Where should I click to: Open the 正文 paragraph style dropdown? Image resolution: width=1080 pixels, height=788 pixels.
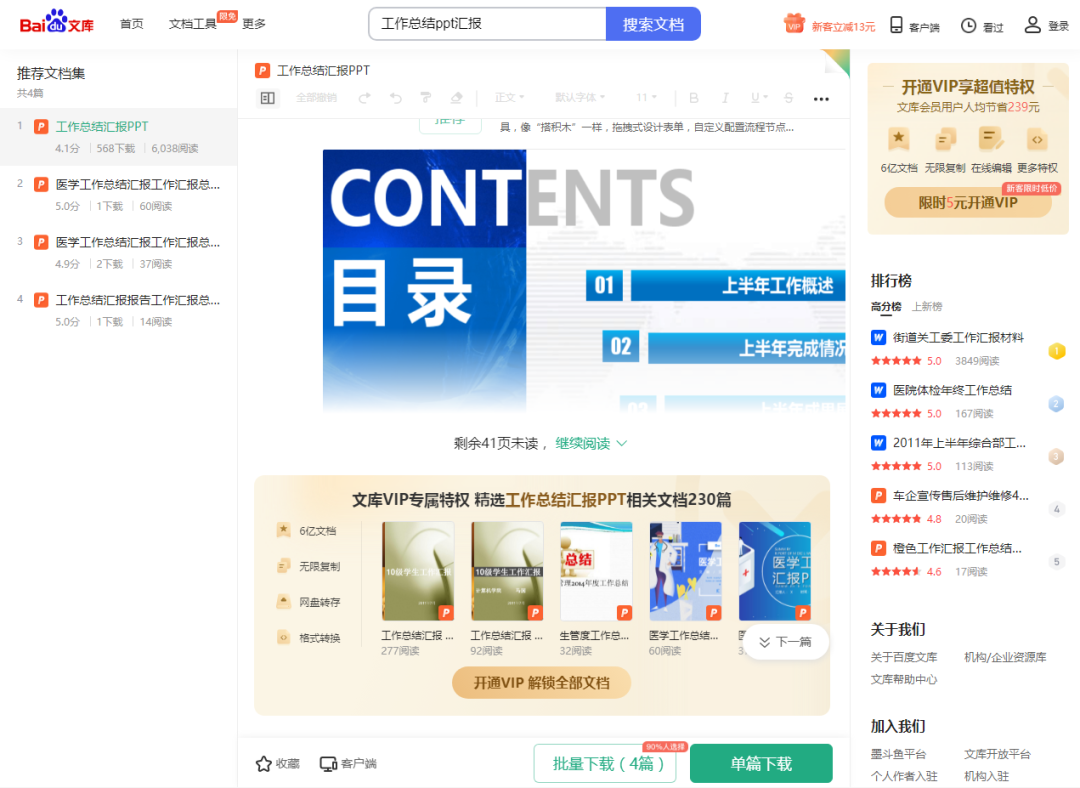pyautogui.click(x=510, y=98)
